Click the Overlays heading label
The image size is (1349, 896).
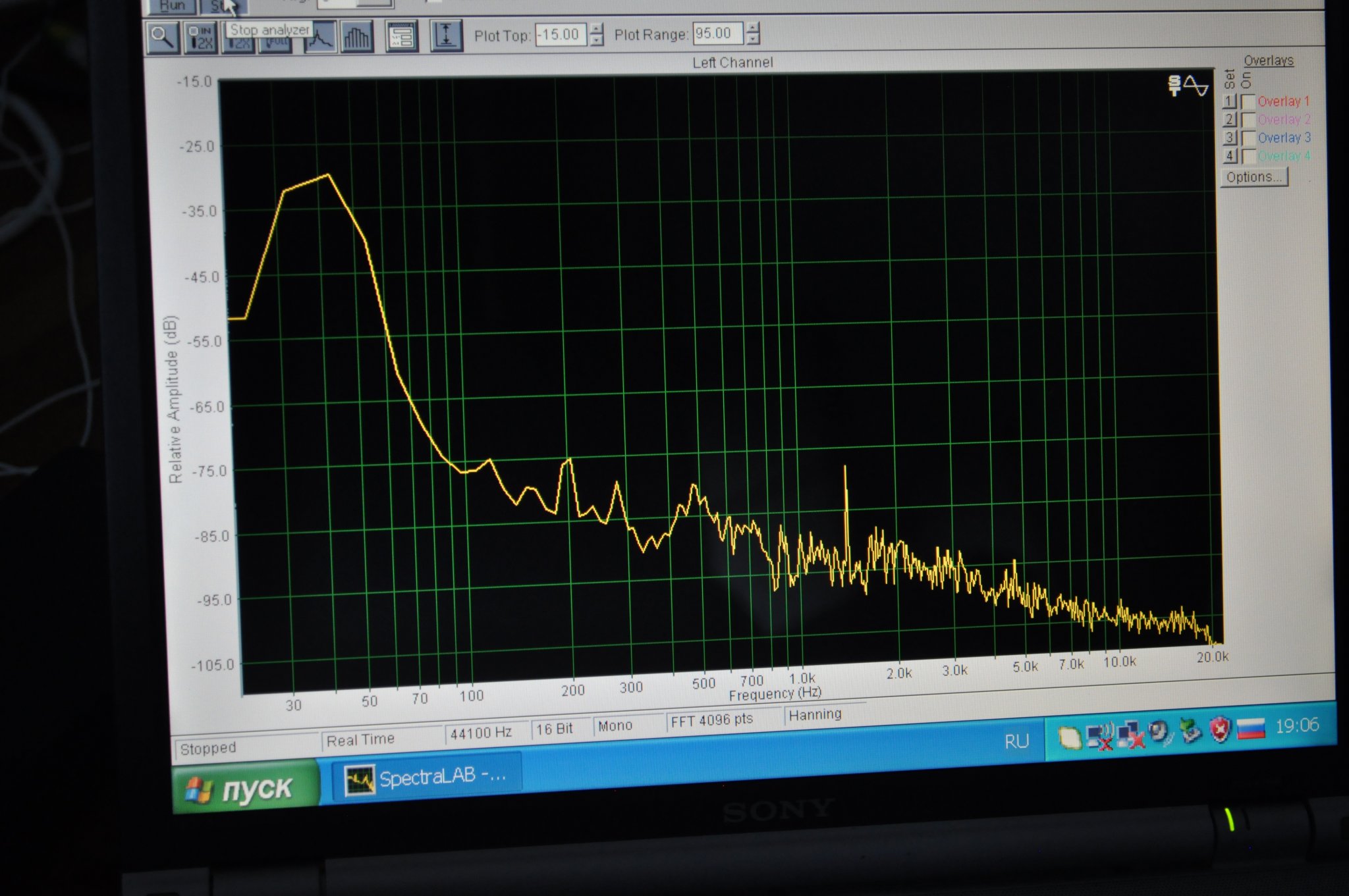(x=1269, y=61)
